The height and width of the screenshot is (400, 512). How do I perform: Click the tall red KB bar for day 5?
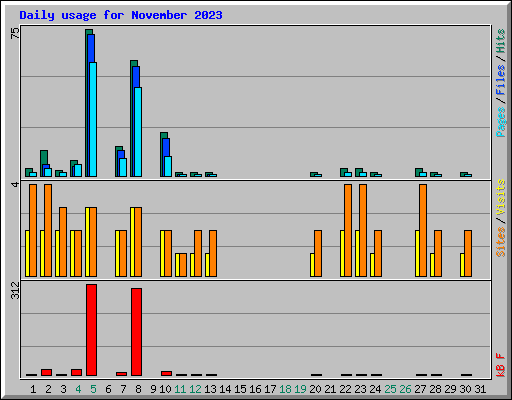coord(91,330)
